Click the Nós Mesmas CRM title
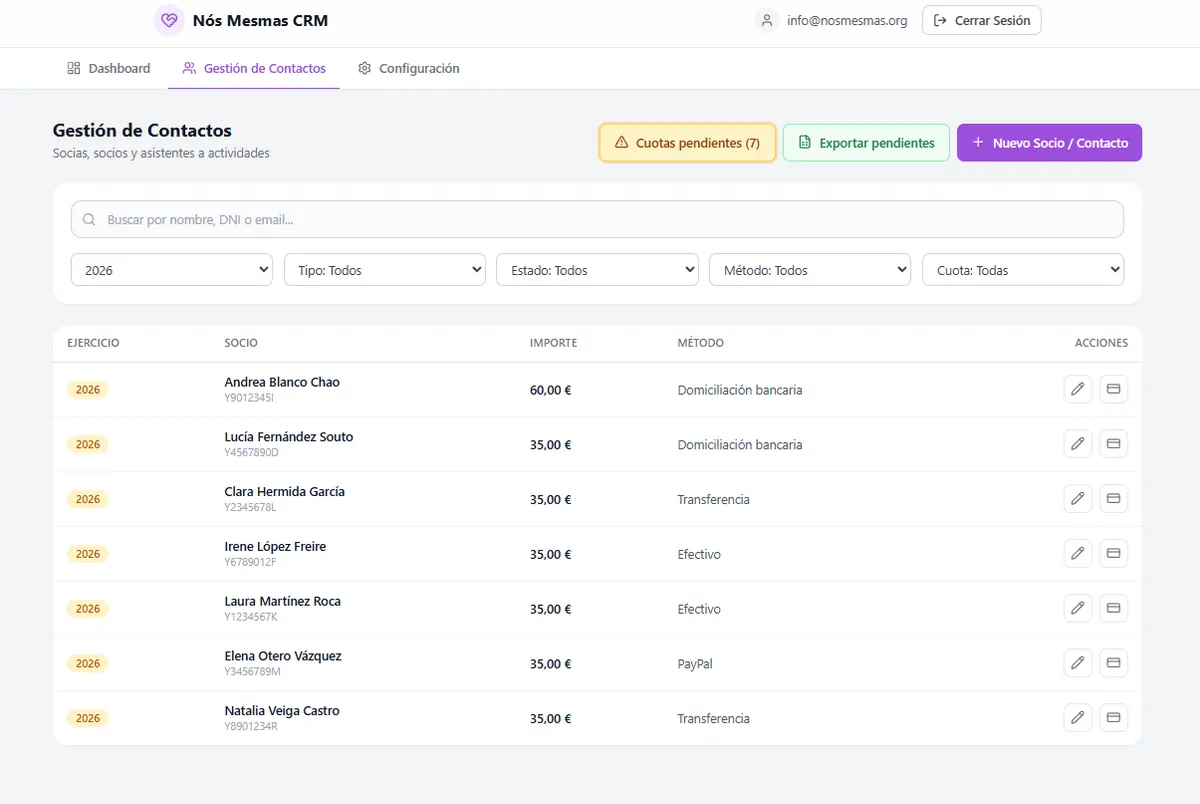 (x=260, y=20)
